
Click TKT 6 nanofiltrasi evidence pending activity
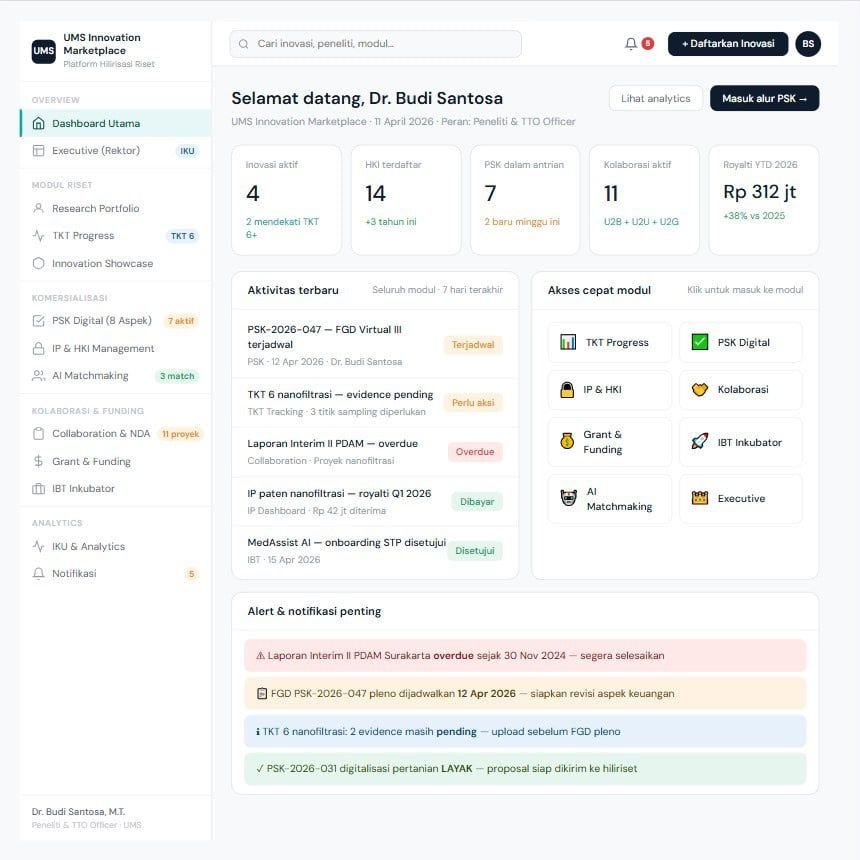click(375, 403)
